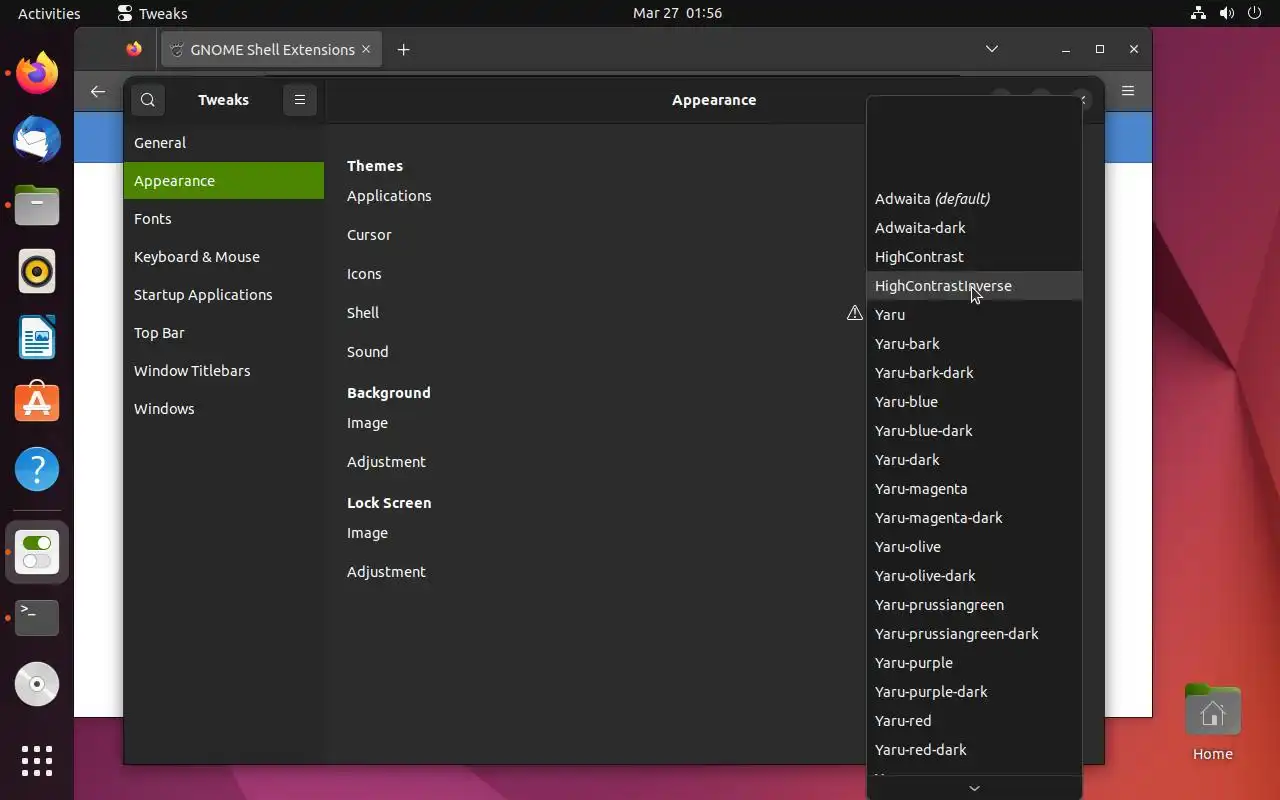Go to the Top Bar section
1280x800 pixels.
coord(224,333)
